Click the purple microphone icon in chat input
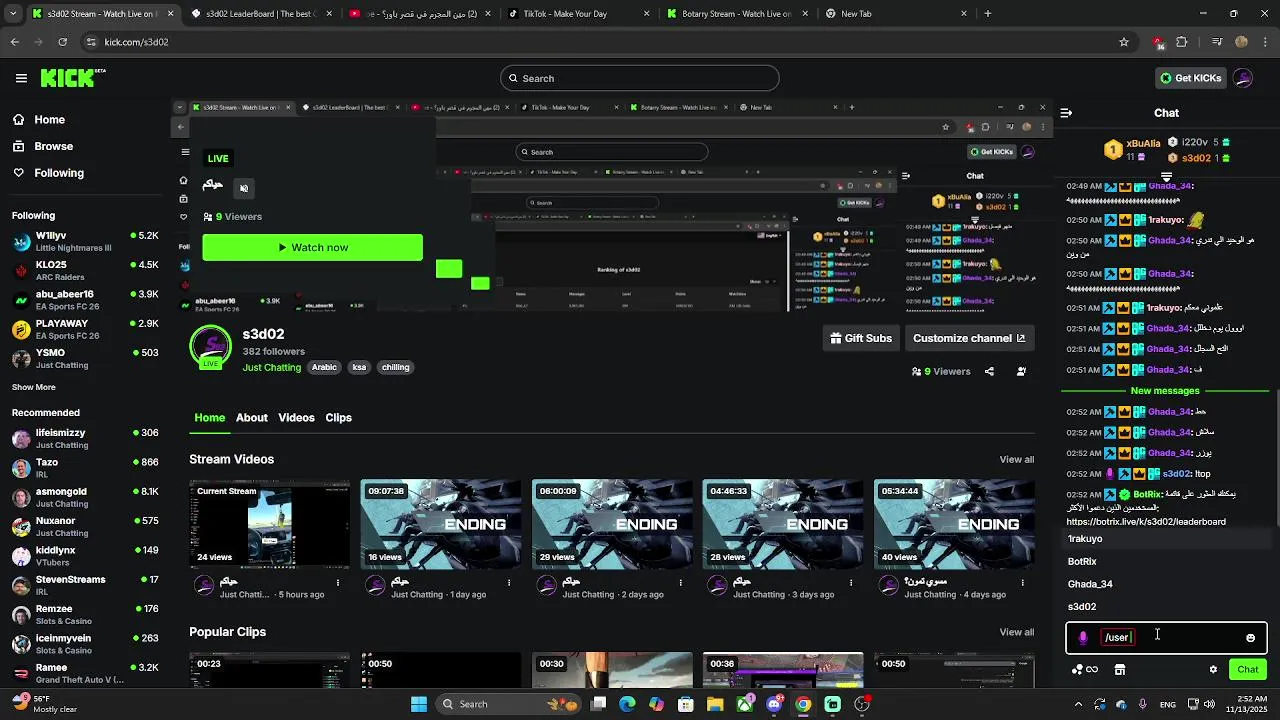The height and width of the screenshot is (720, 1280). [1083, 638]
